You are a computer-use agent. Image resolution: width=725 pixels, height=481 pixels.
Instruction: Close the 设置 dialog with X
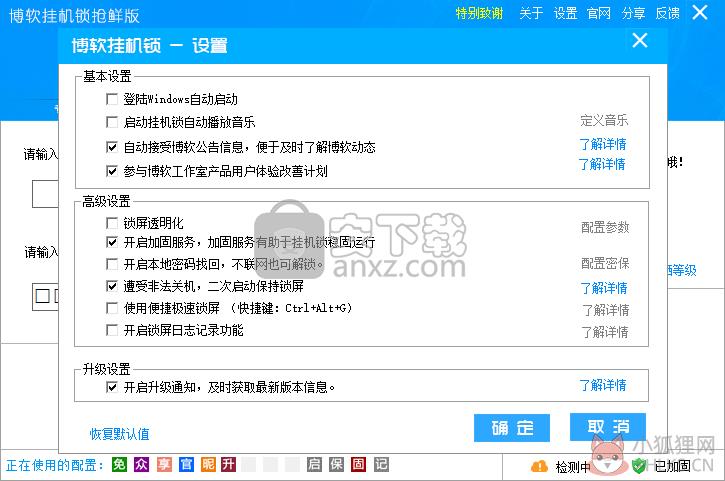[x=640, y=41]
